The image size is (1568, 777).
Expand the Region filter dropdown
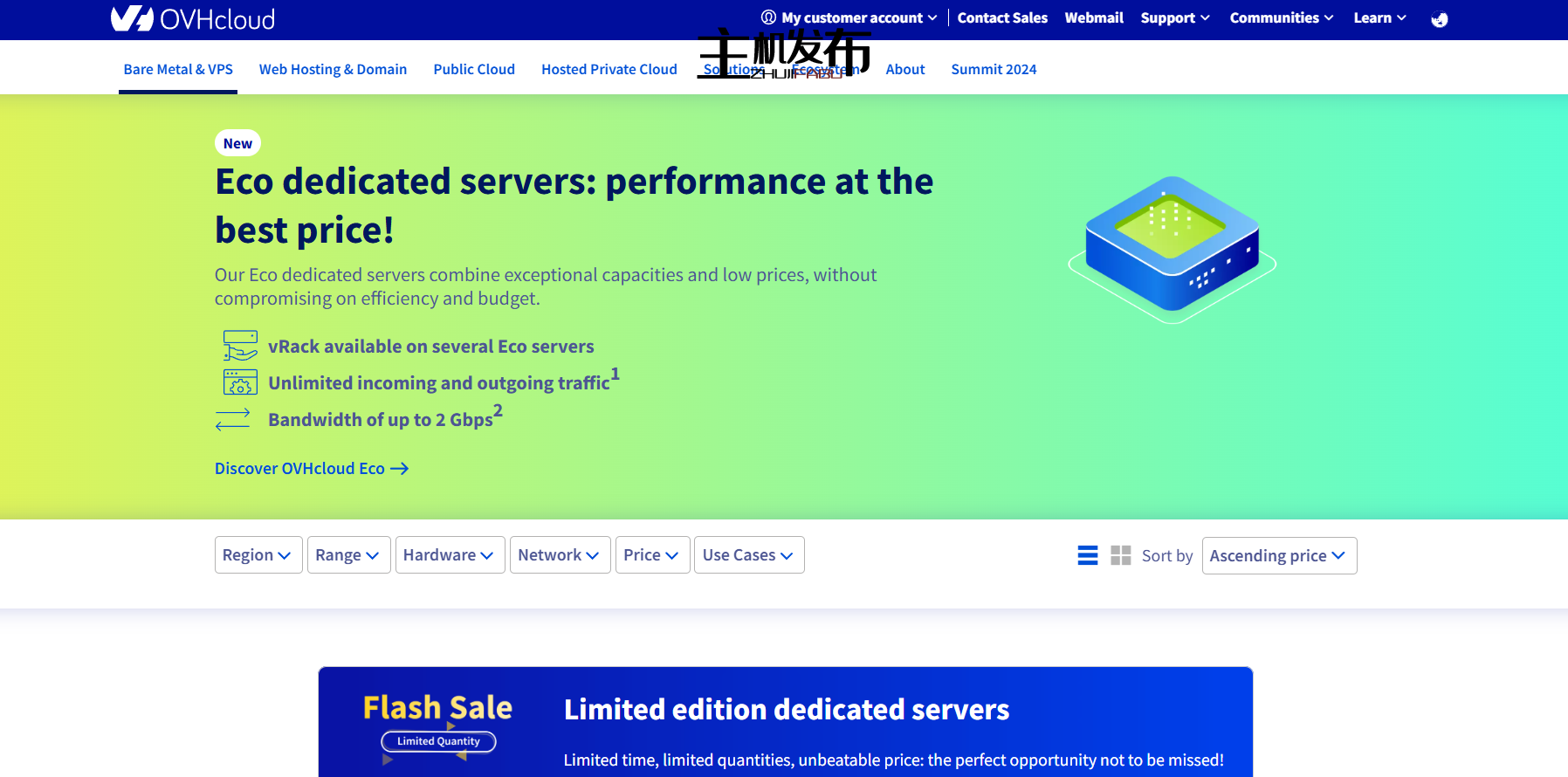pyautogui.click(x=258, y=555)
